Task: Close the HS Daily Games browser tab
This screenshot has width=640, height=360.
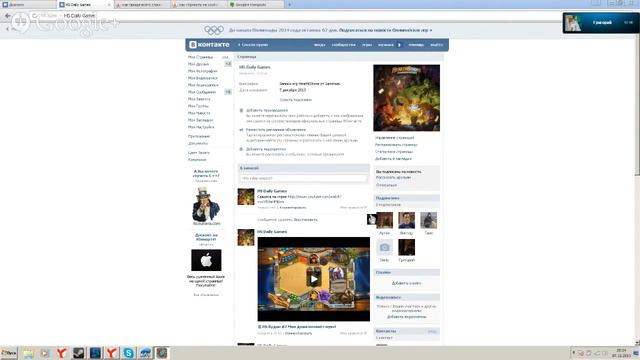Action: point(109,5)
